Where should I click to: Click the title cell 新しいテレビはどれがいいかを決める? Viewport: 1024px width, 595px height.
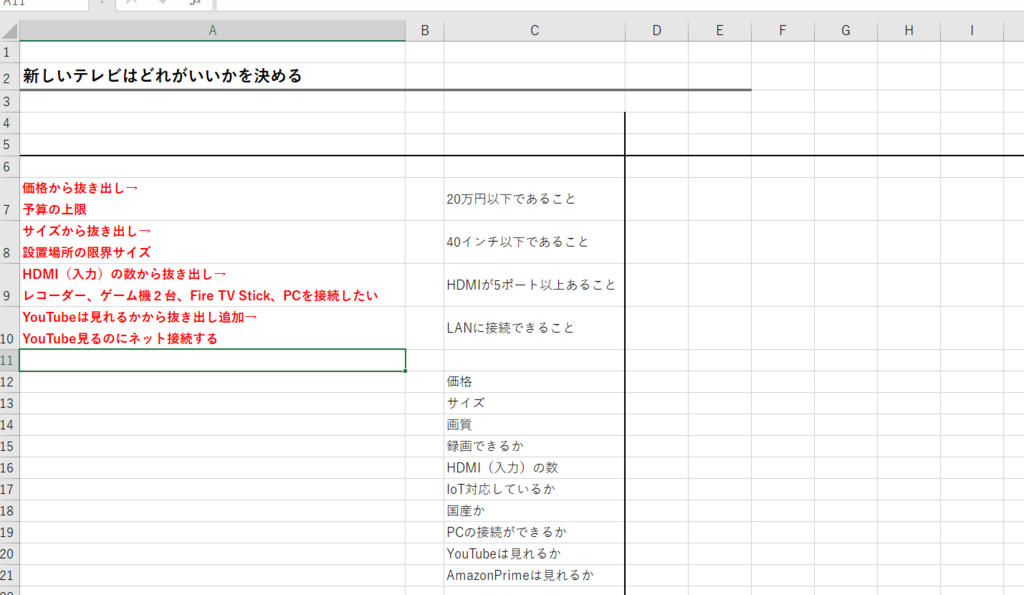pos(212,76)
